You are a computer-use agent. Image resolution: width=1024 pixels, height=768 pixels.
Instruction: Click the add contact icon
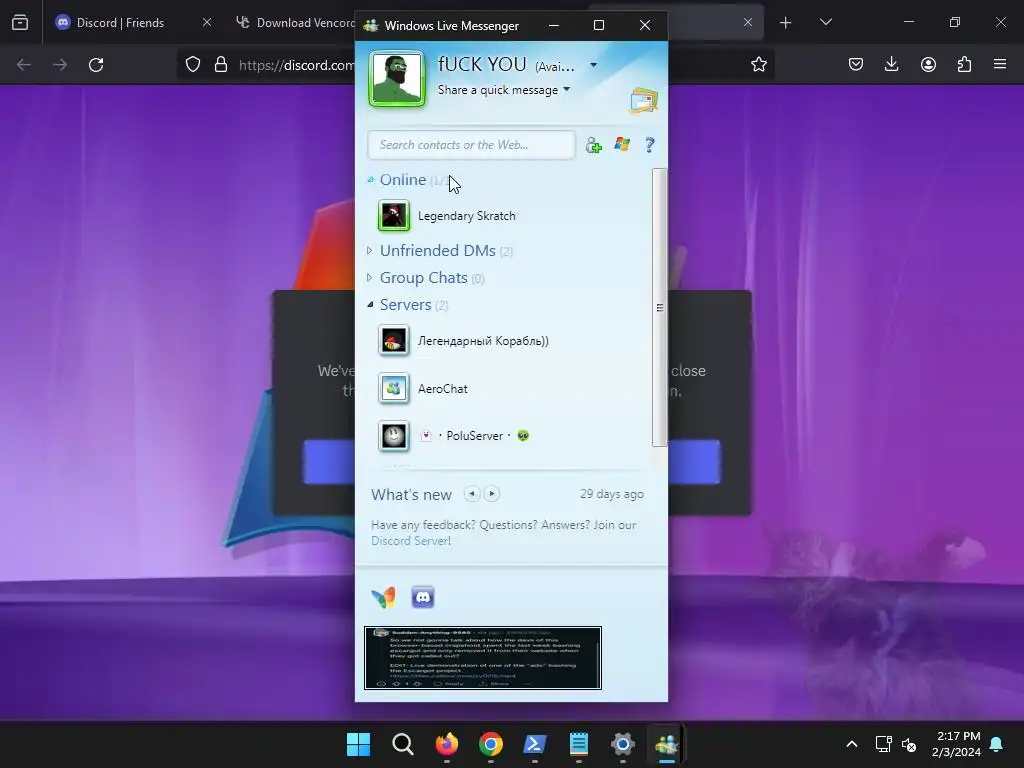click(593, 145)
